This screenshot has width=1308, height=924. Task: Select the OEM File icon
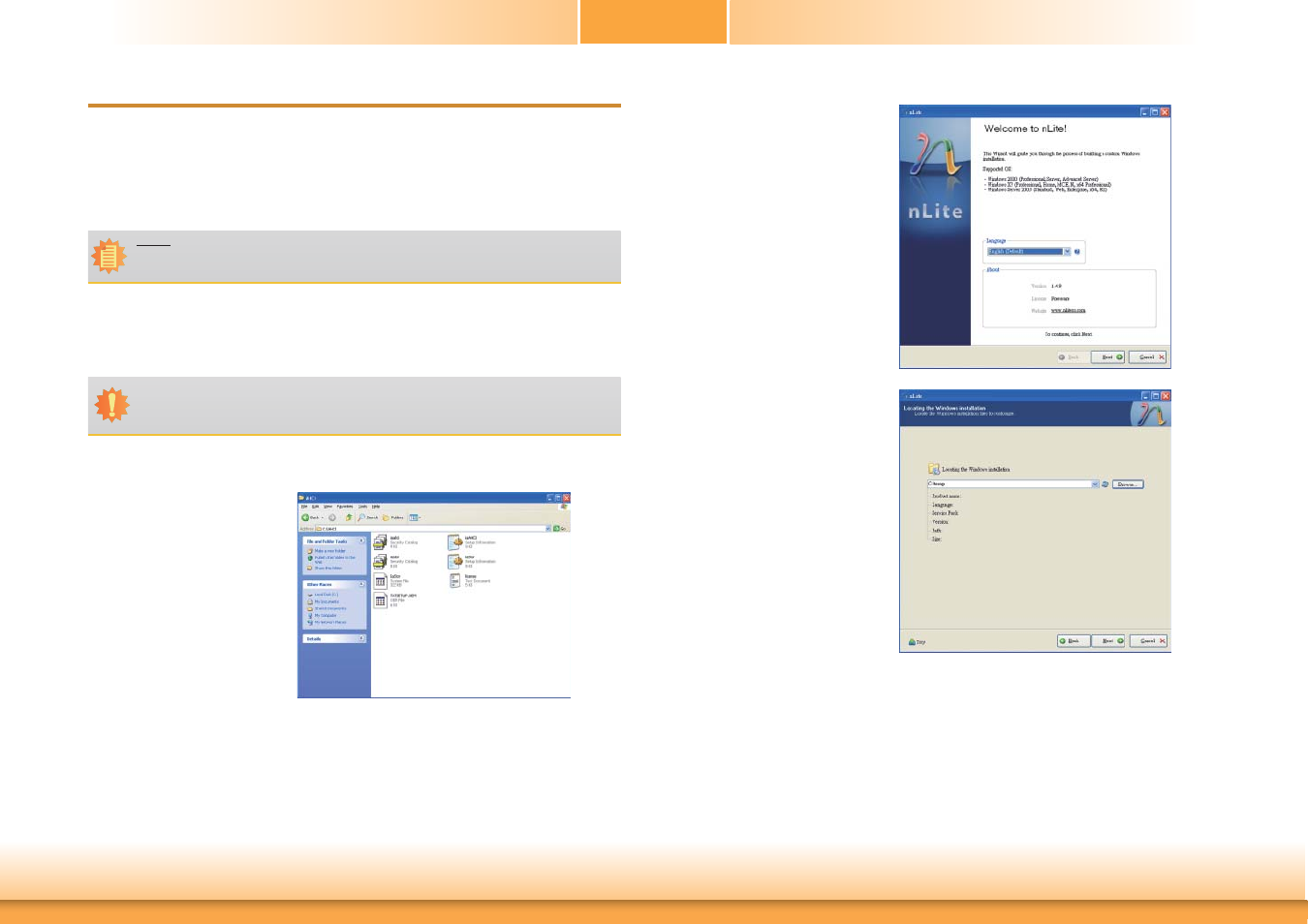click(x=380, y=601)
